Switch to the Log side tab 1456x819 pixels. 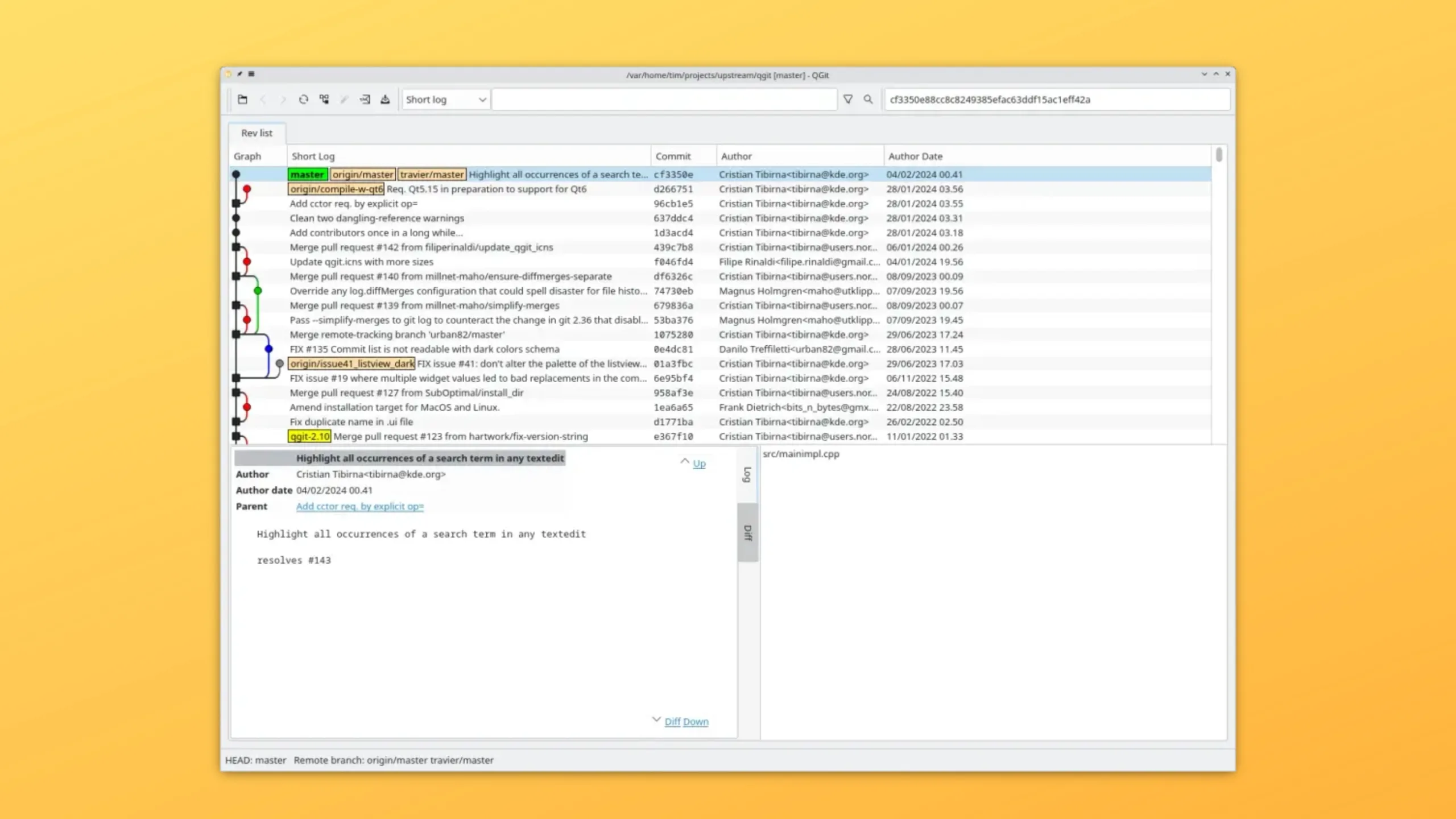(747, 474)
